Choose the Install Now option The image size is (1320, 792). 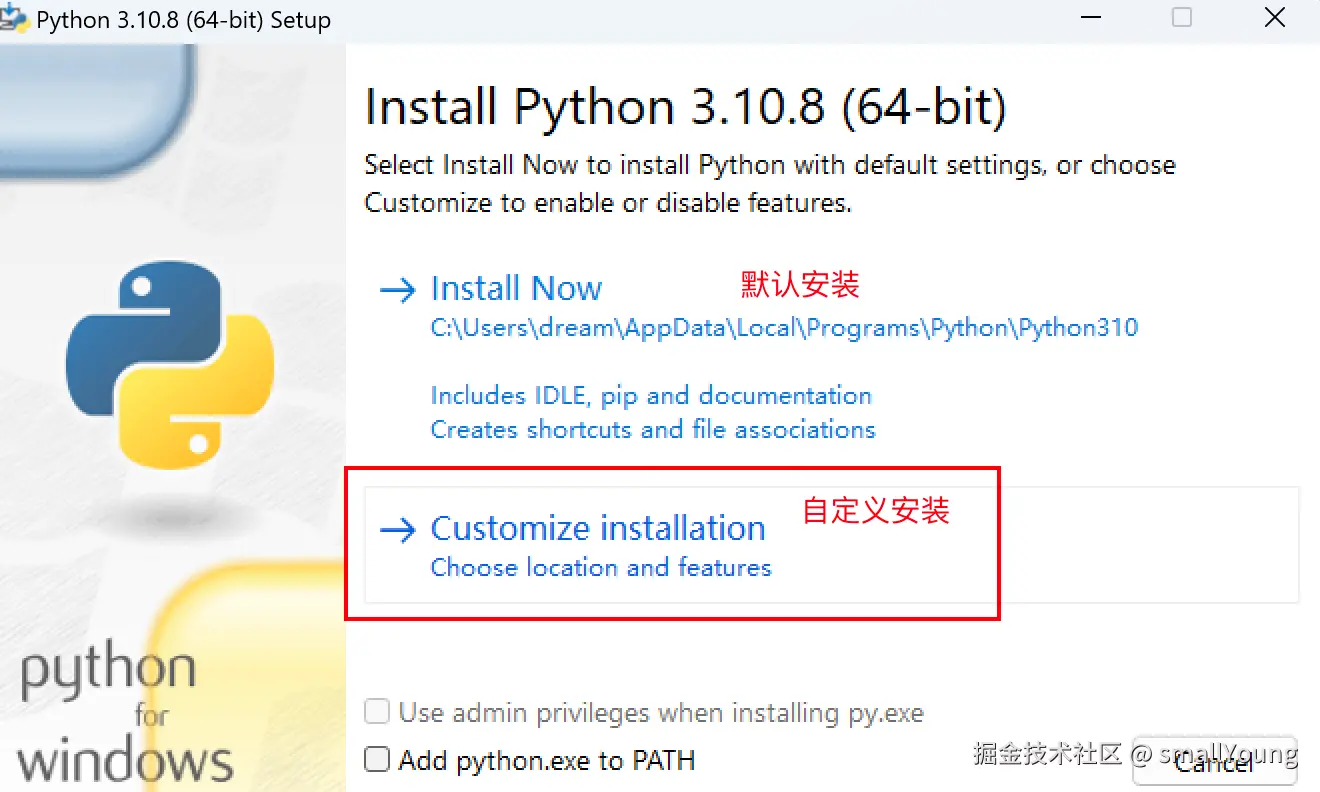pos(516,289)
